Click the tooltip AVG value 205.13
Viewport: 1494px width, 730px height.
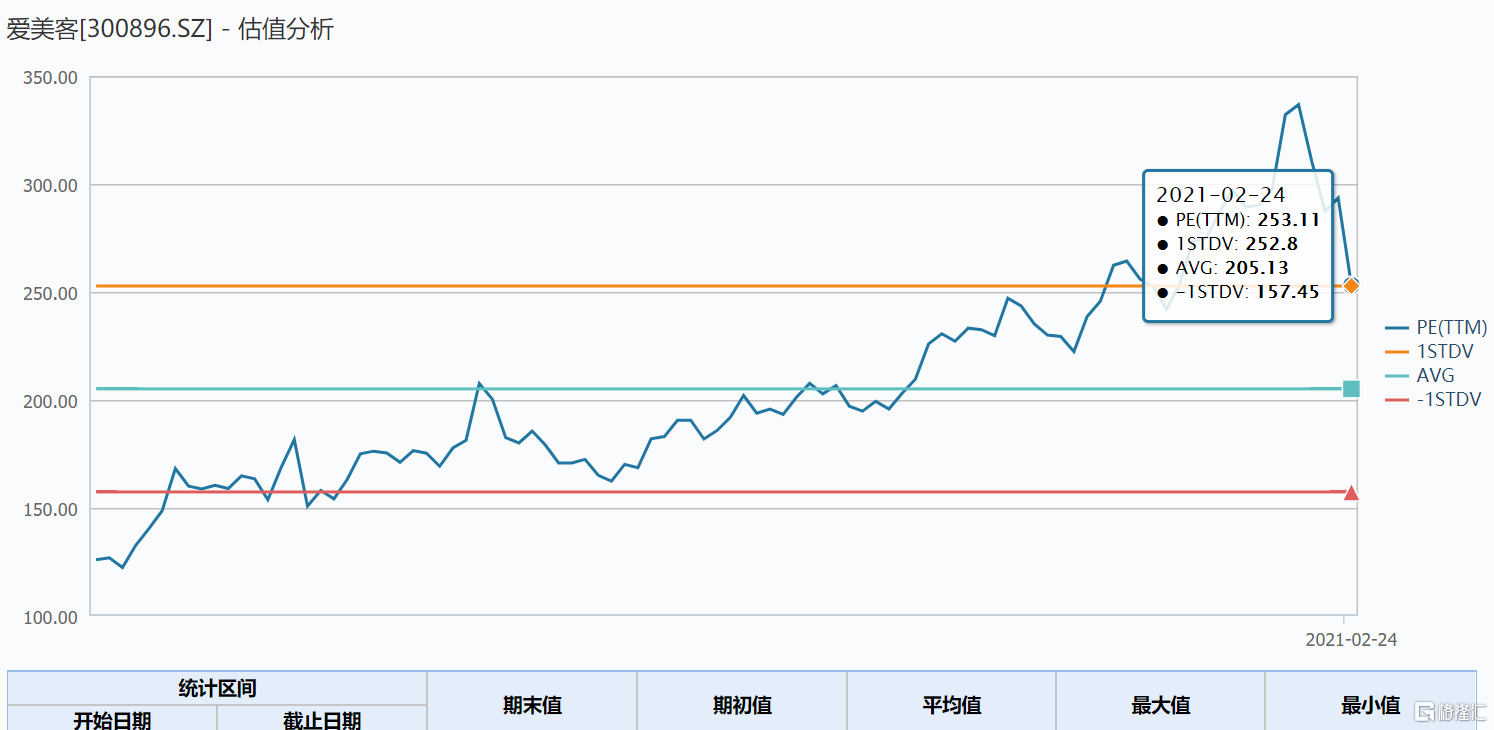1256,268
